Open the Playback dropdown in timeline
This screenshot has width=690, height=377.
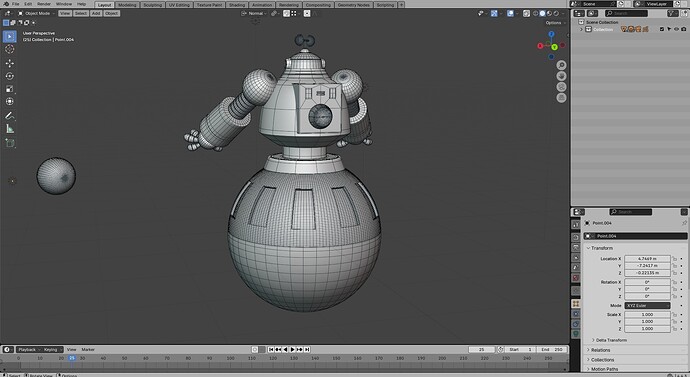[29, 350]
